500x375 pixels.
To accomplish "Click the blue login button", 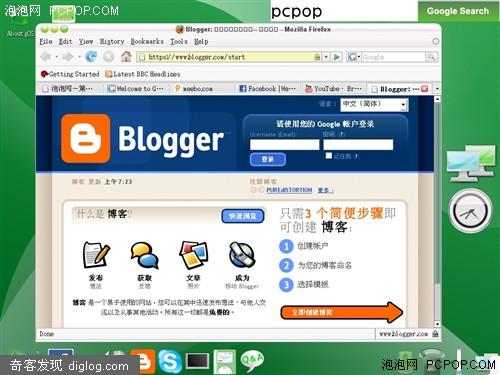I will [x=268, y=159].
